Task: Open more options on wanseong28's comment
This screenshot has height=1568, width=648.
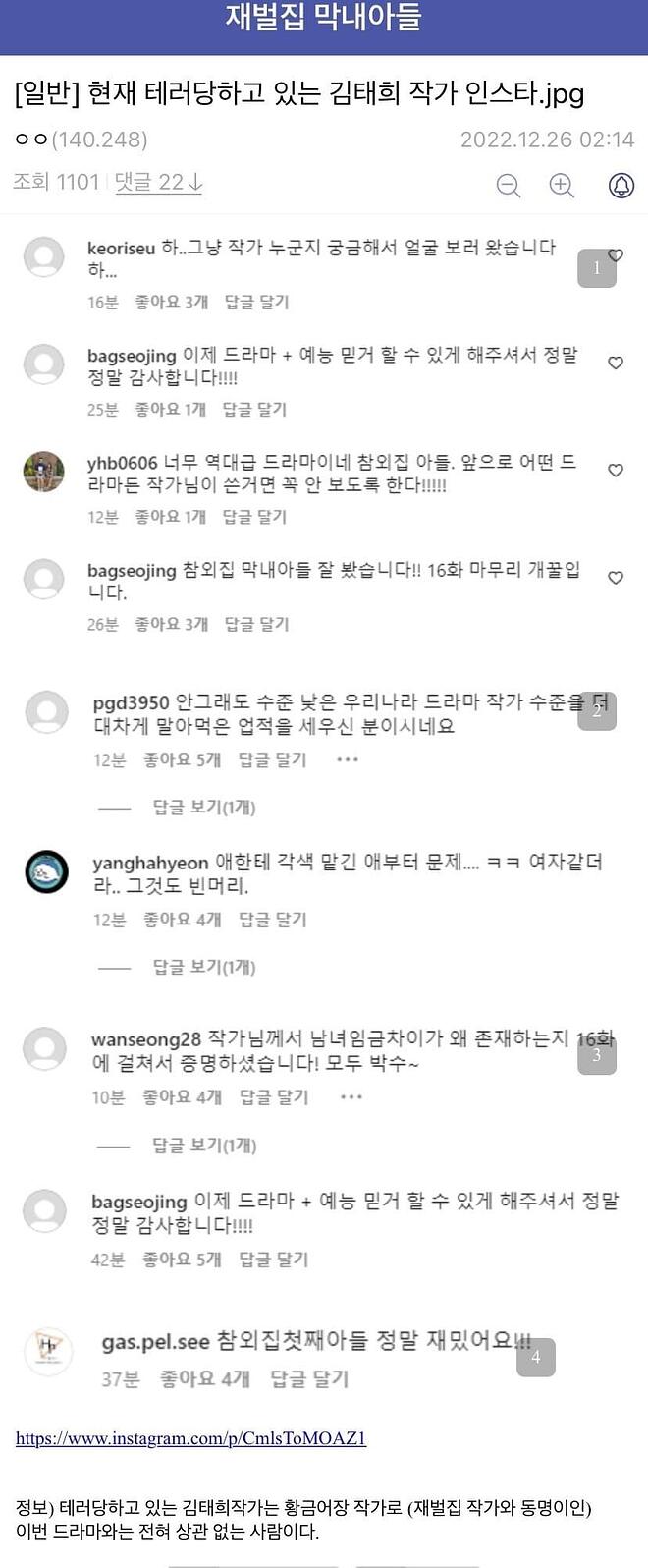Action: 351,1096
